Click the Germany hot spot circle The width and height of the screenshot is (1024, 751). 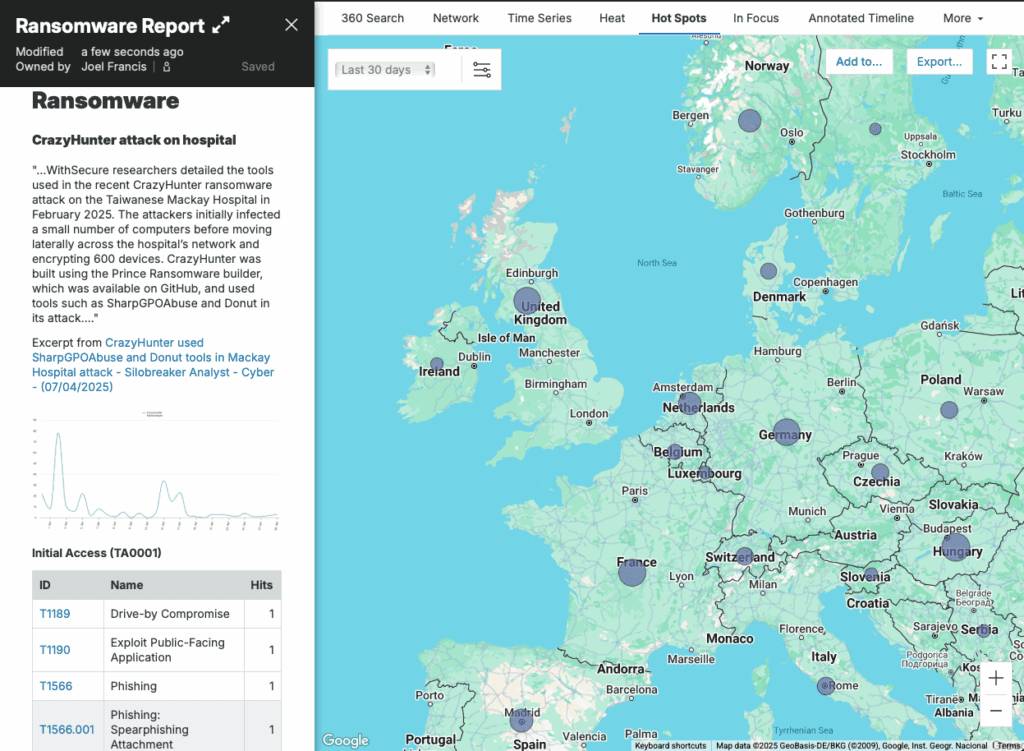pos(786,432)
